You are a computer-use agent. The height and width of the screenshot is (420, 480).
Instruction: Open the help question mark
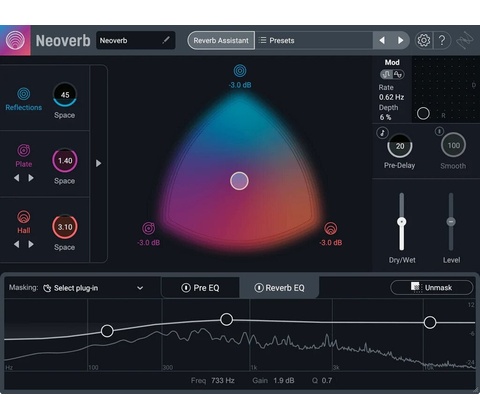pyautogui.click(x=442, y=40)
